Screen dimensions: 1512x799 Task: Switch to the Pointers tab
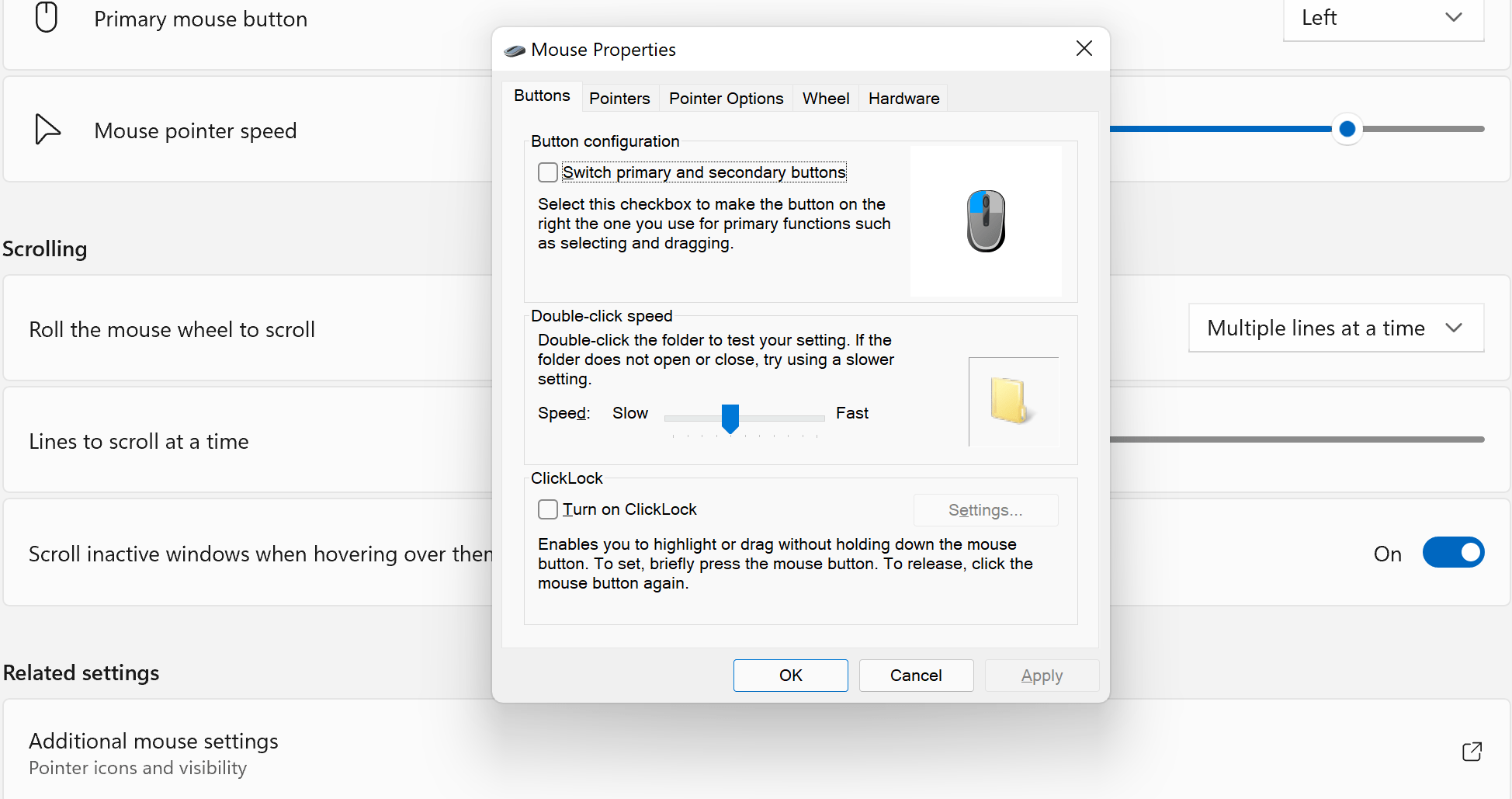(619, 98)
